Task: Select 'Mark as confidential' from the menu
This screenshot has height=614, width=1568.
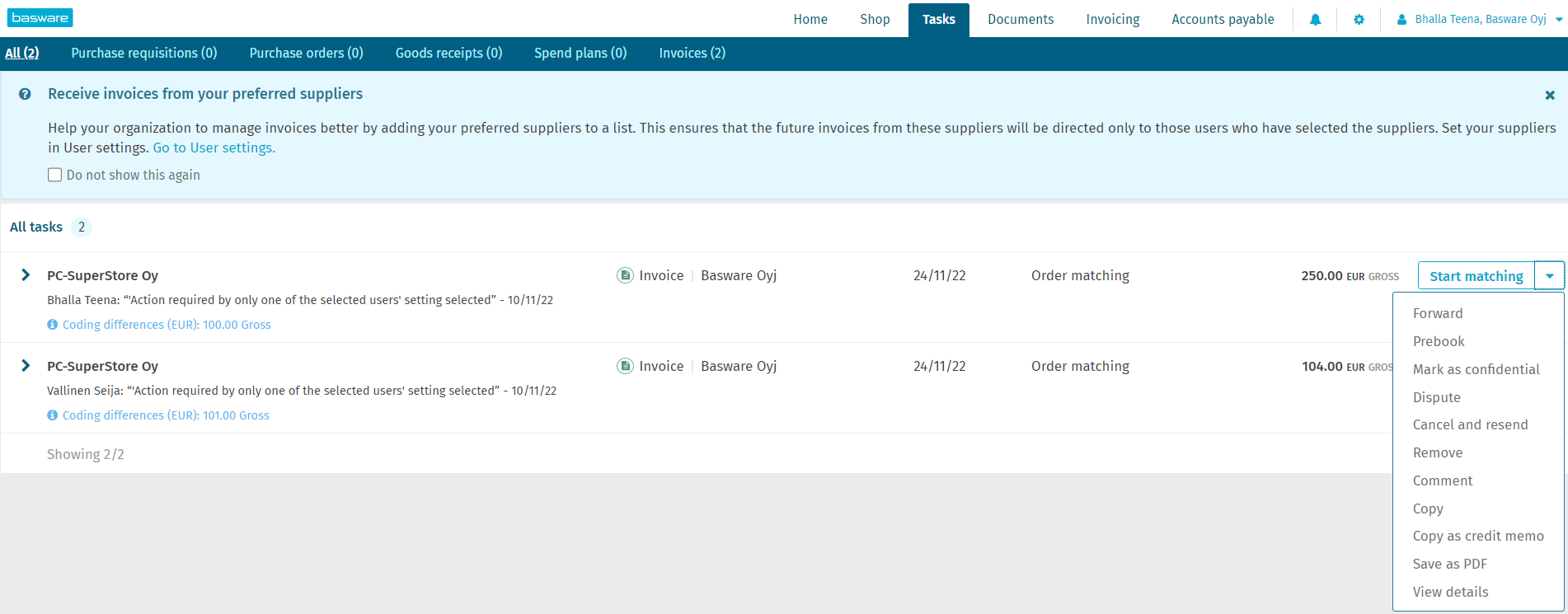Action: 1476,369
